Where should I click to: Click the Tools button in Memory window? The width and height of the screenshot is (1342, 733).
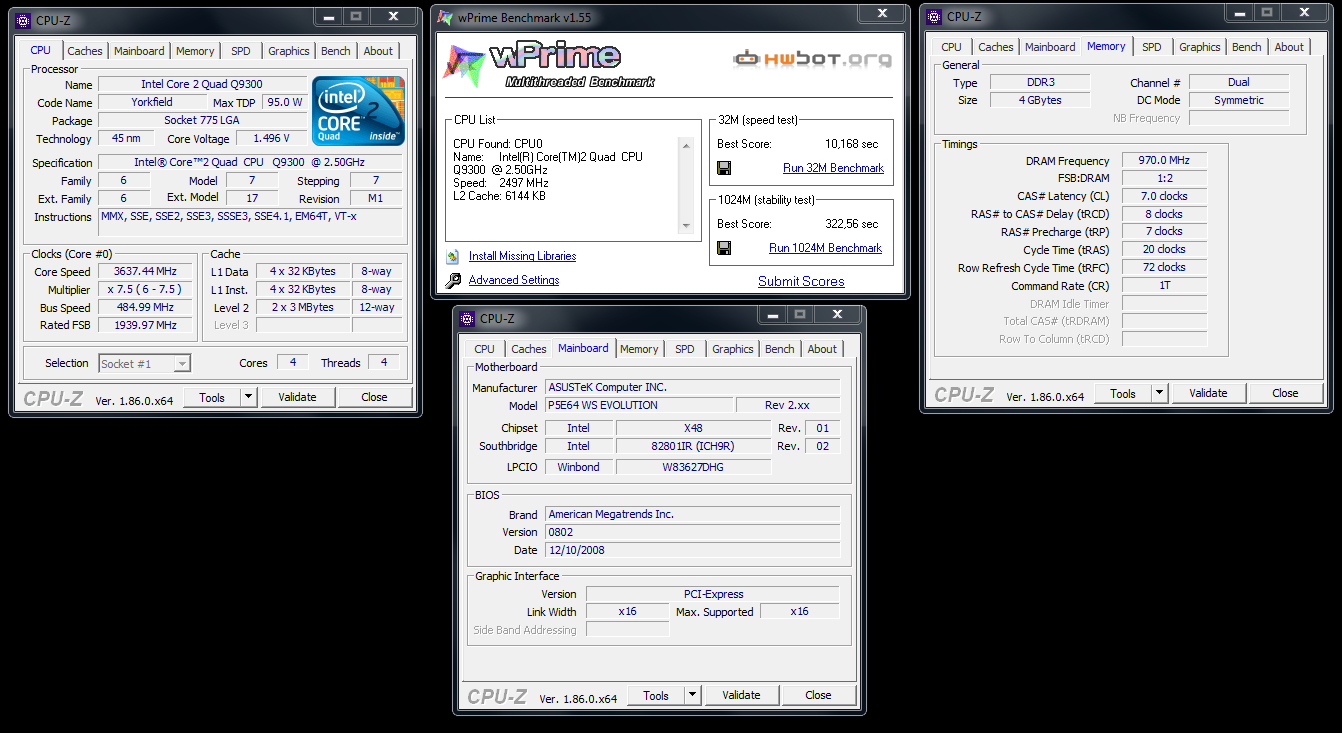point(1123,393)
